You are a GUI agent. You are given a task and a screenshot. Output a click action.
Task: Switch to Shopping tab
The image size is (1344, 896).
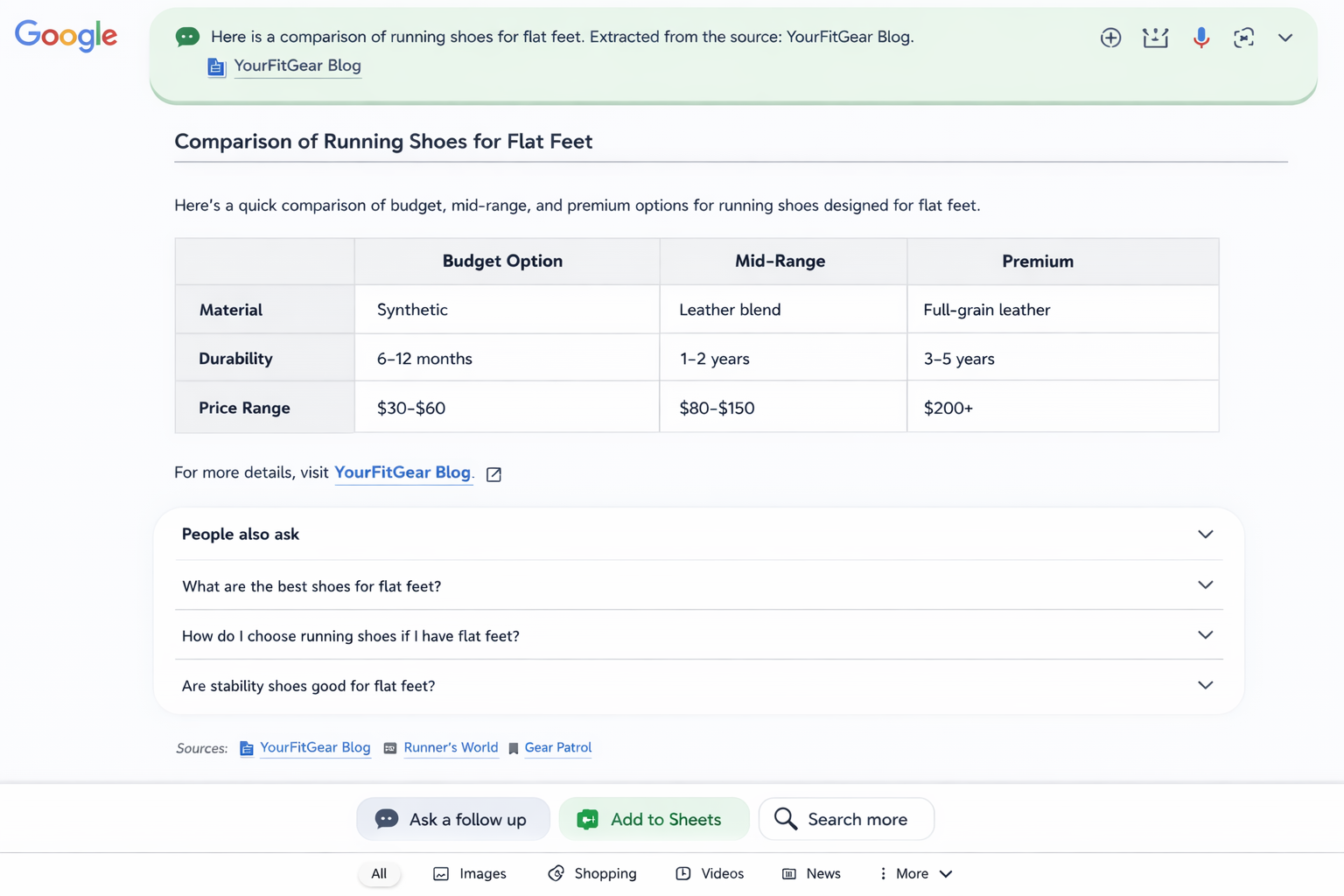tap(592, 873)
